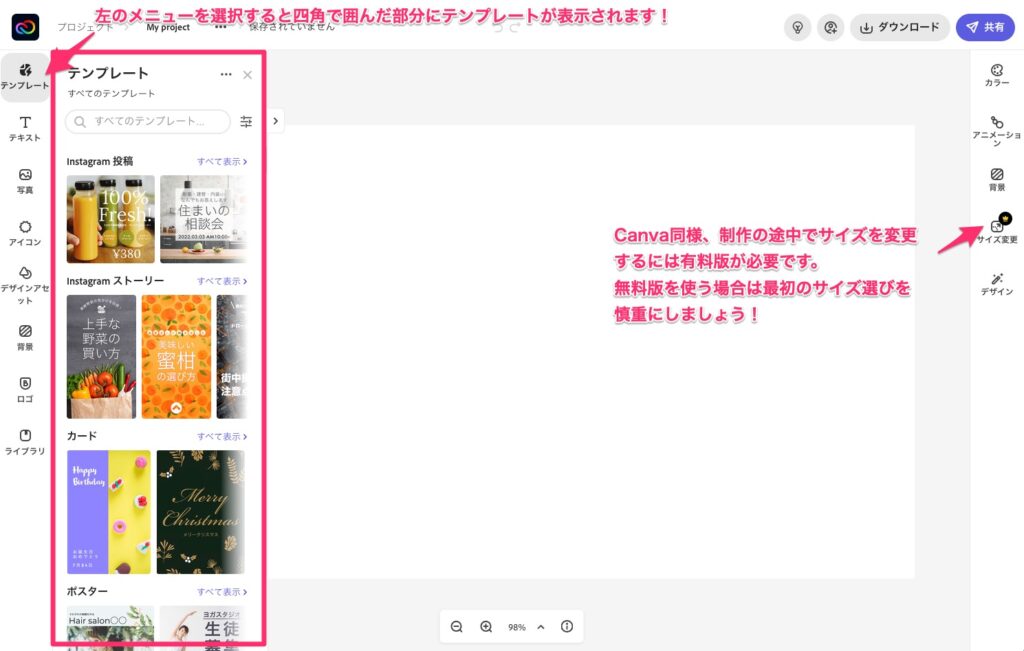Viewport: 1024px width, 651px height.
Task: Zoom in using the magnifier plus icon
Action: coord(486,626)
